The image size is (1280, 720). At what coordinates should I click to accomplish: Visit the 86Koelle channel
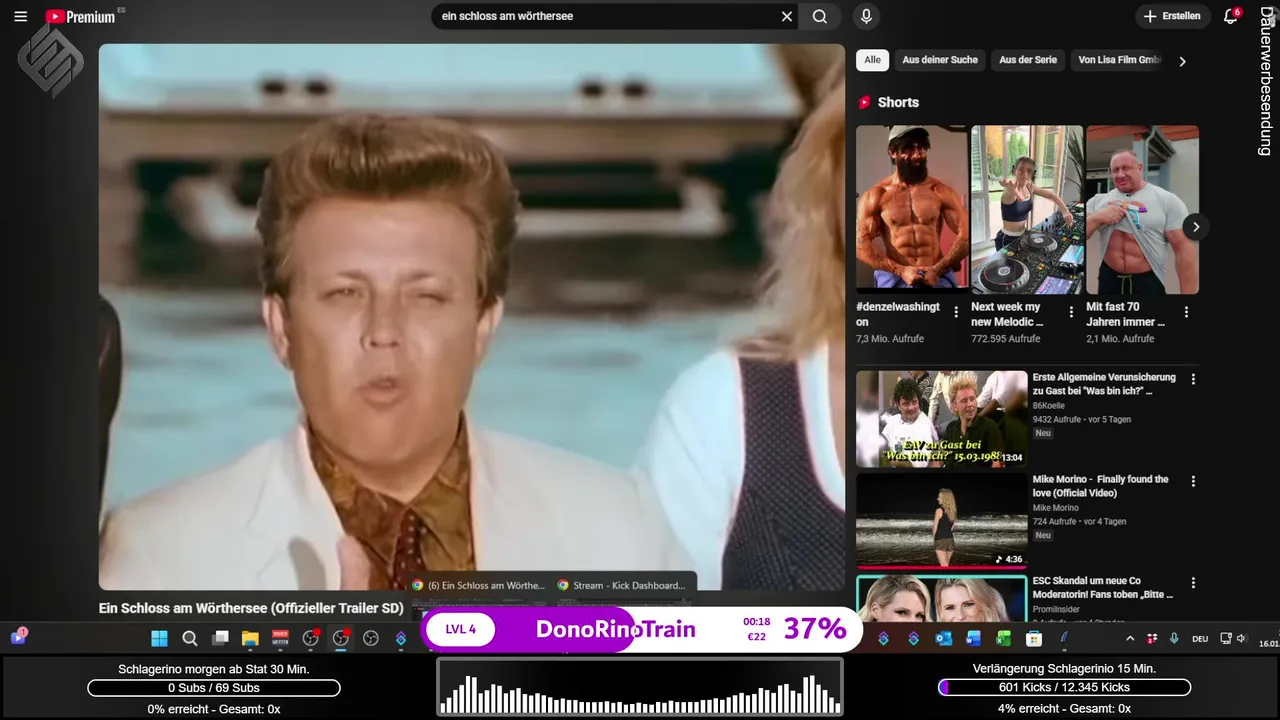(1051, 406)
